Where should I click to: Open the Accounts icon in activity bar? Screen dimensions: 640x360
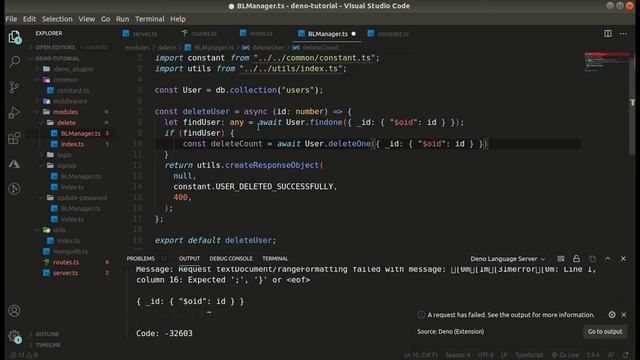tap(14, 311)
